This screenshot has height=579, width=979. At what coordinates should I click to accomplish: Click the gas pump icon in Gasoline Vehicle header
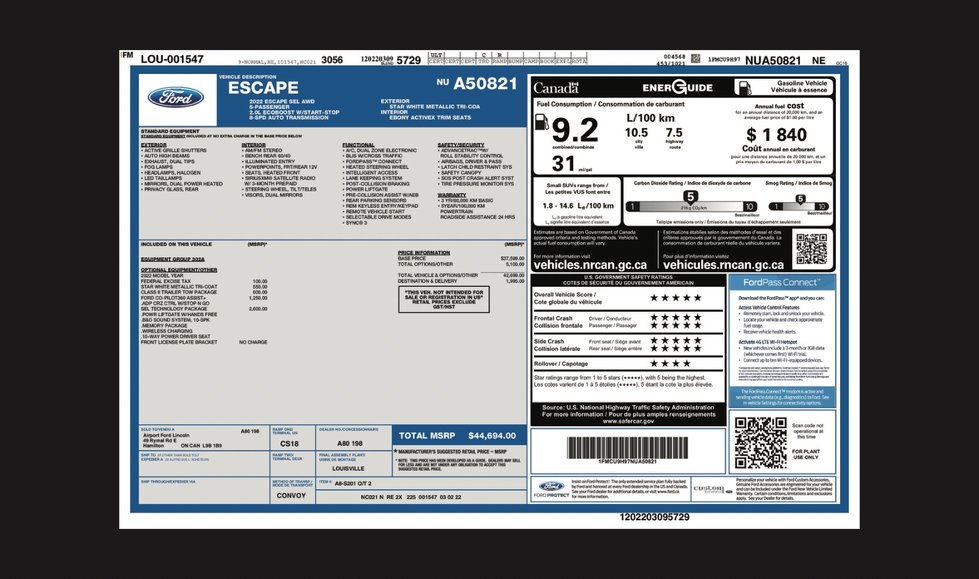point(744,87)
